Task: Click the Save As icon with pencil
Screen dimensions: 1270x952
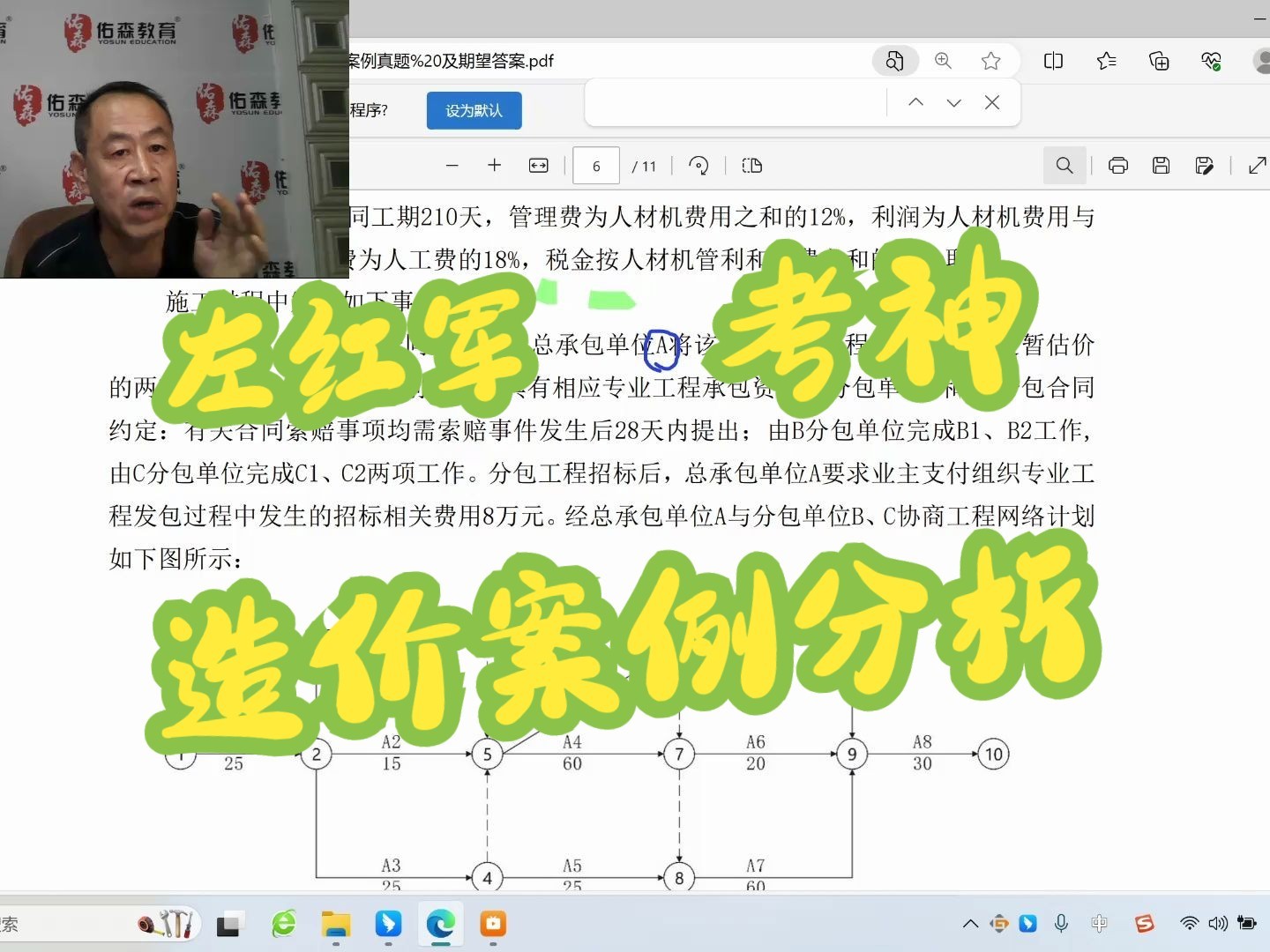Action: pyautogui.click(x=1205, y=166)
